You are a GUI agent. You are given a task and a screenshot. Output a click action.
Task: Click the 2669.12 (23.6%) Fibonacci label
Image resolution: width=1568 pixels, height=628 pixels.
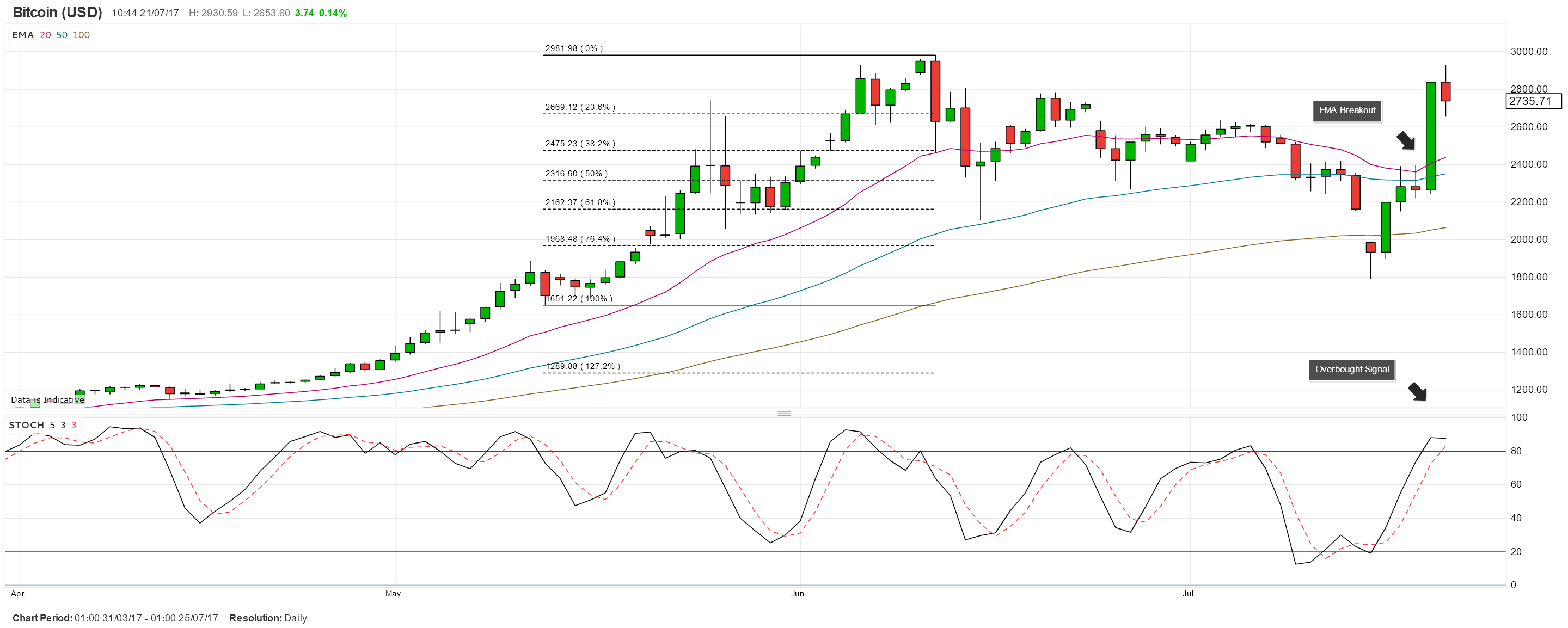pyautogui.click(x=580, y=107)
